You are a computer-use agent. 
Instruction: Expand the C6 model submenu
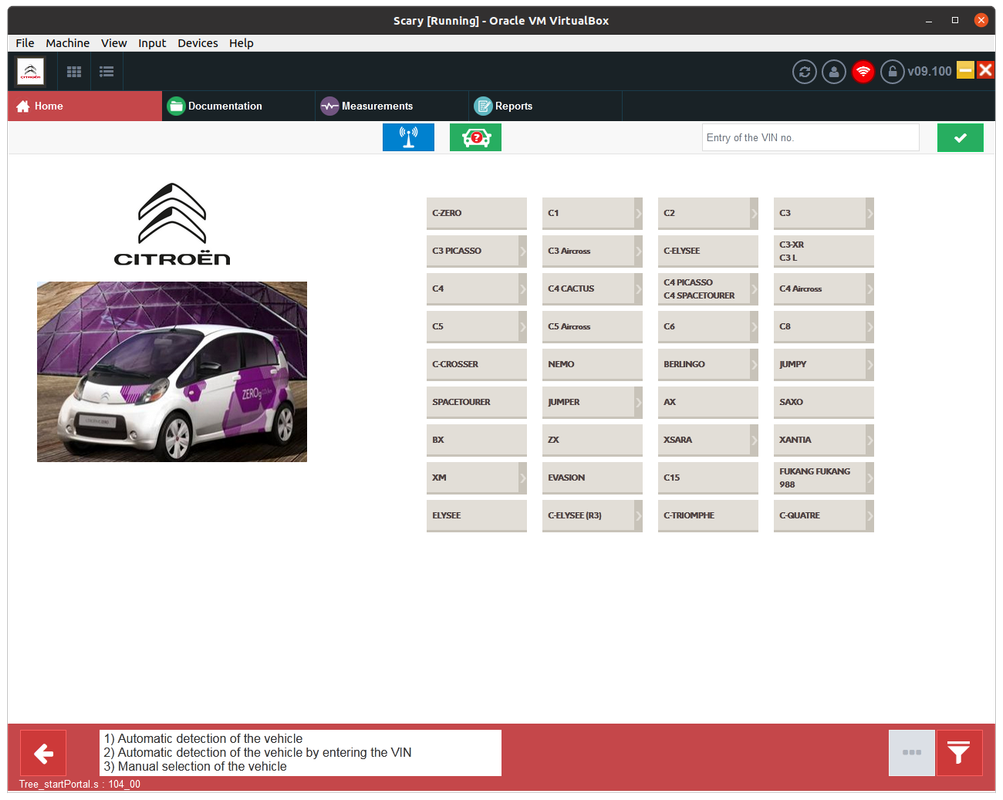pyautogui.click(x=754, y=326)
